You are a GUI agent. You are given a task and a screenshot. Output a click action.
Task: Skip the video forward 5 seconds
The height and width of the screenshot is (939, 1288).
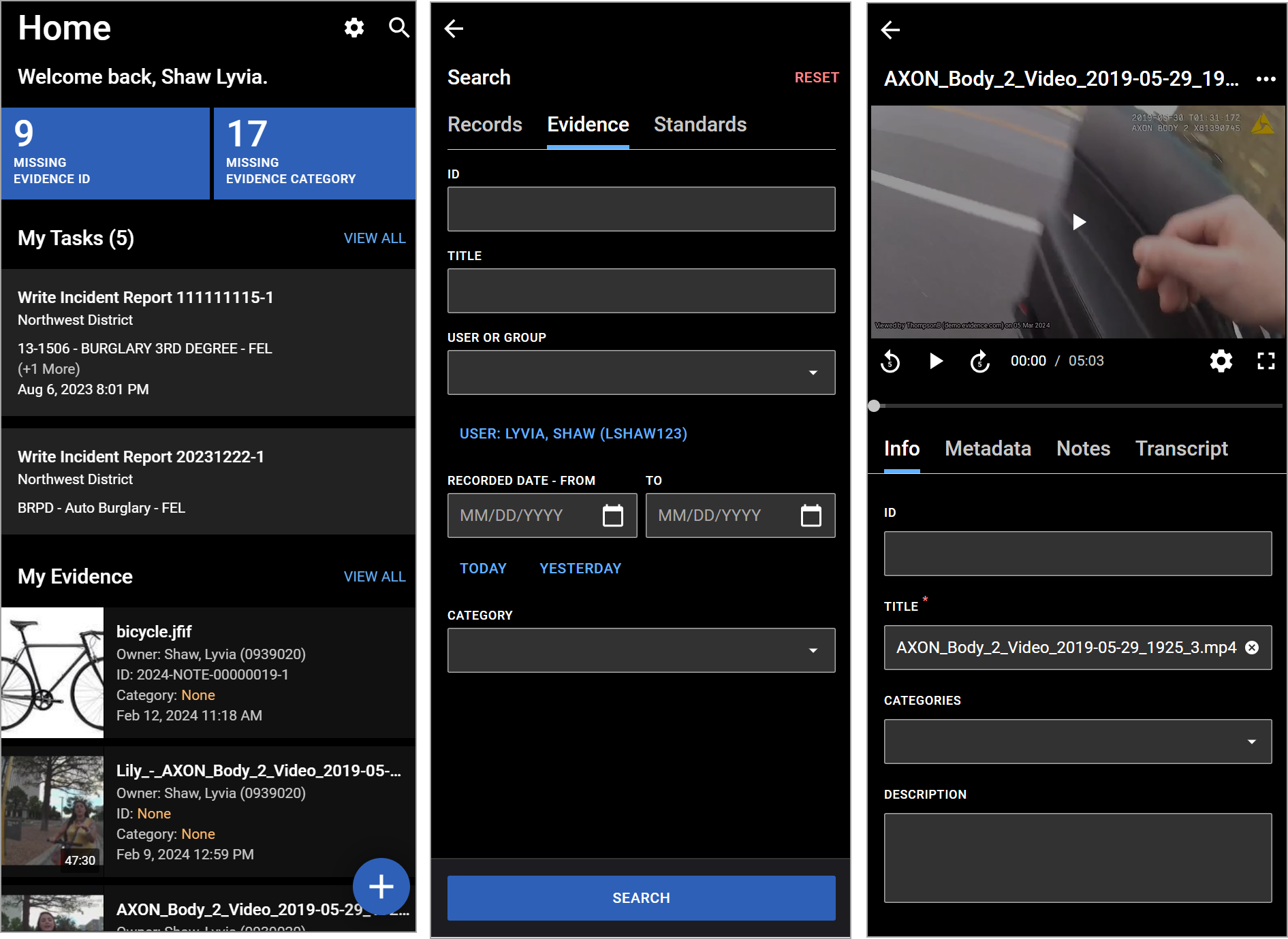pyautogui.click(x=979, y=362)
